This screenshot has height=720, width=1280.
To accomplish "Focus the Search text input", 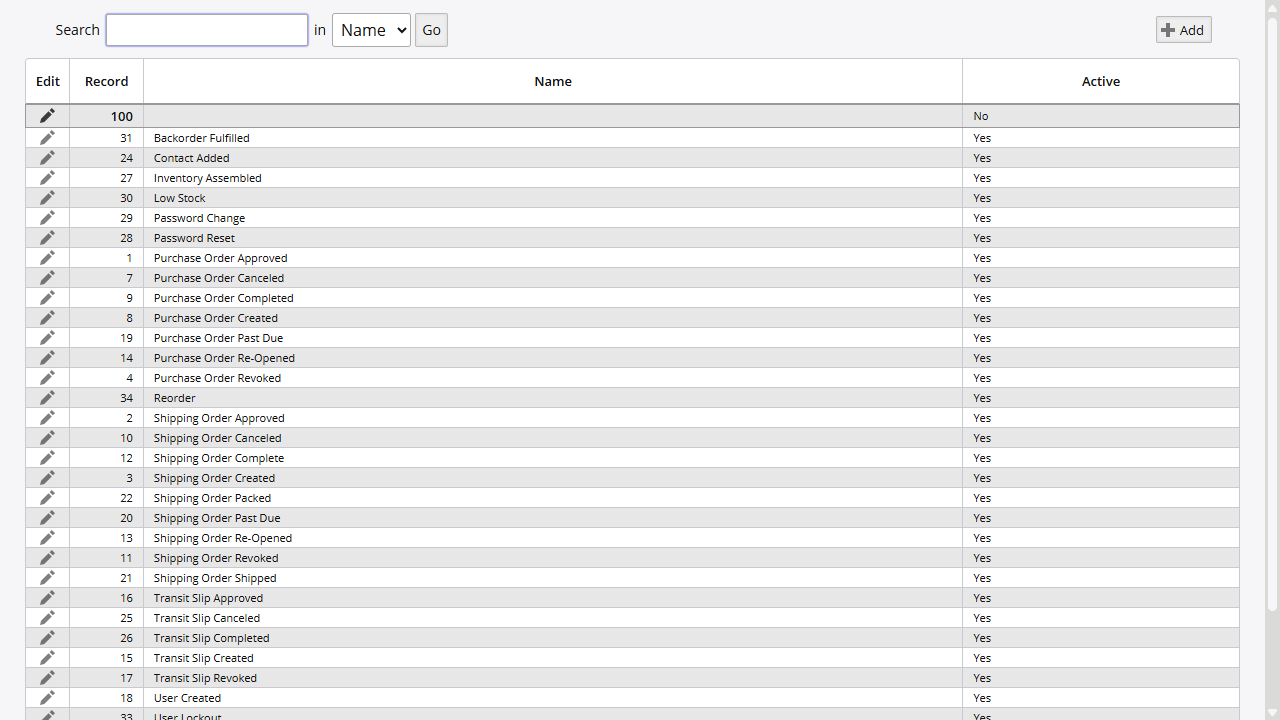I will (x=207, y=30).
